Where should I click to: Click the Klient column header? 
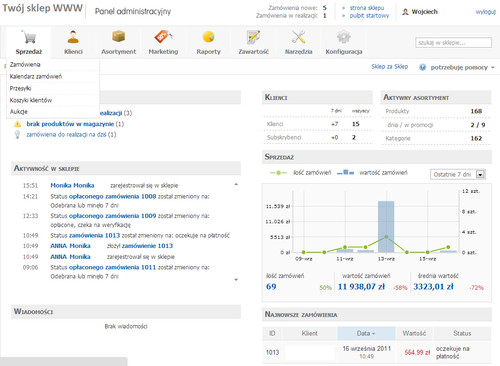pos(309,333)
